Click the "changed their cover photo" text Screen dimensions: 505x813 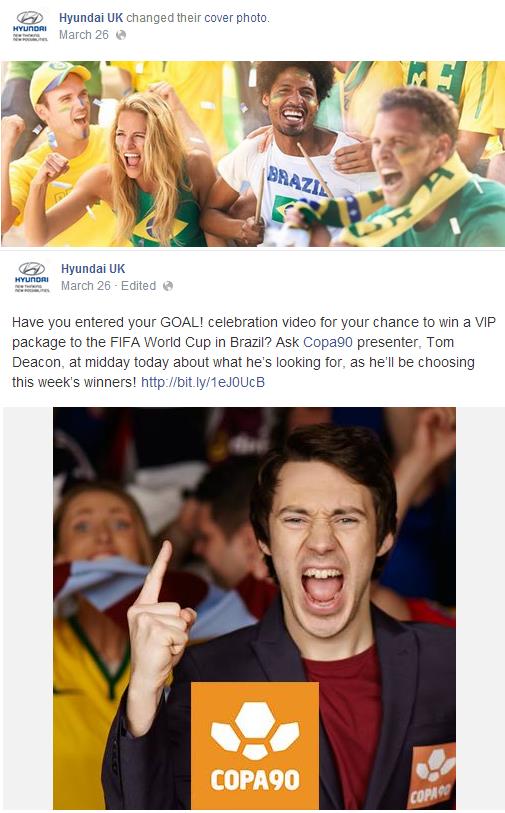(x=198, y=18)
